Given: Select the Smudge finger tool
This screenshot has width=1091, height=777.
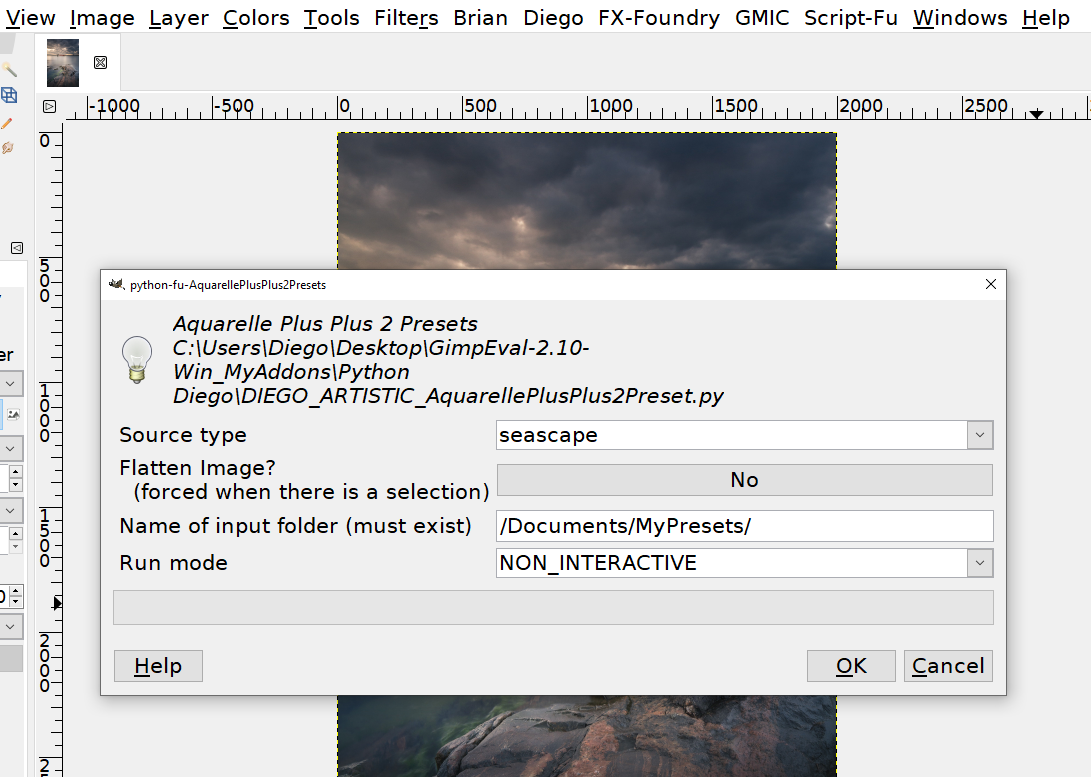Looking at the screenshot, I should (8, 147).
